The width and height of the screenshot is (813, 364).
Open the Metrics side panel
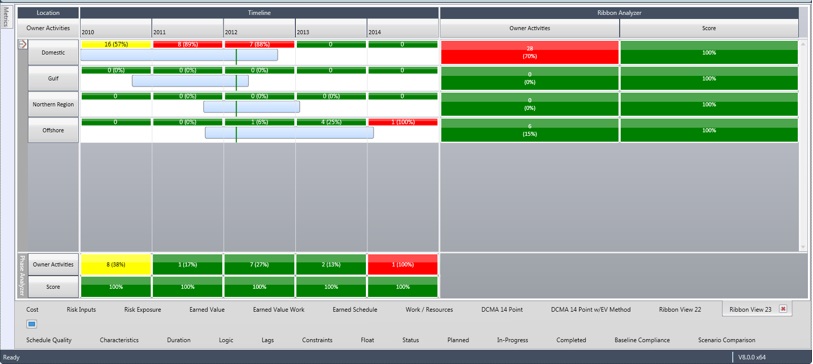click(x=6, y=18)
